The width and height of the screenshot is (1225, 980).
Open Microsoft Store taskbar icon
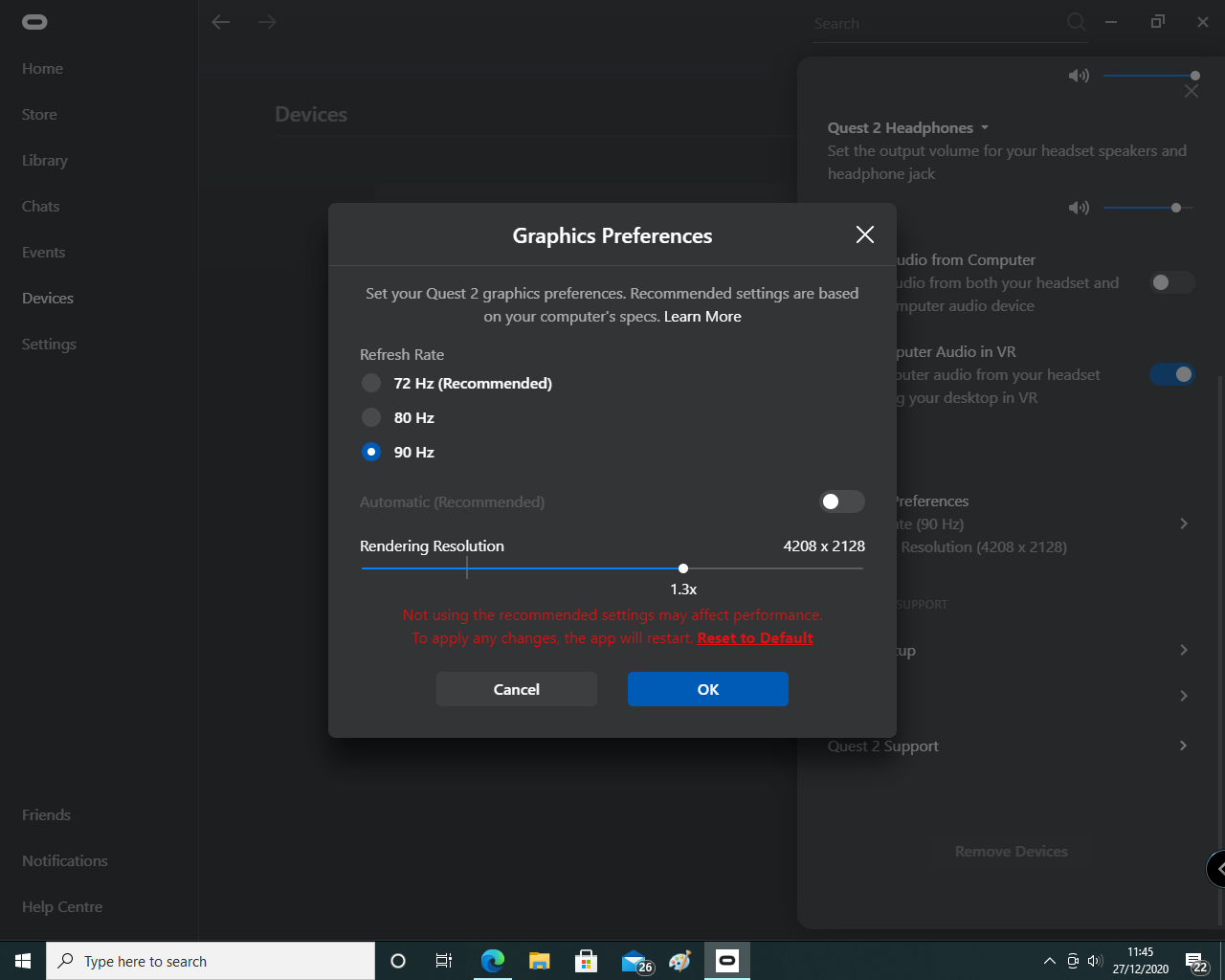click(x=586, y=961)
